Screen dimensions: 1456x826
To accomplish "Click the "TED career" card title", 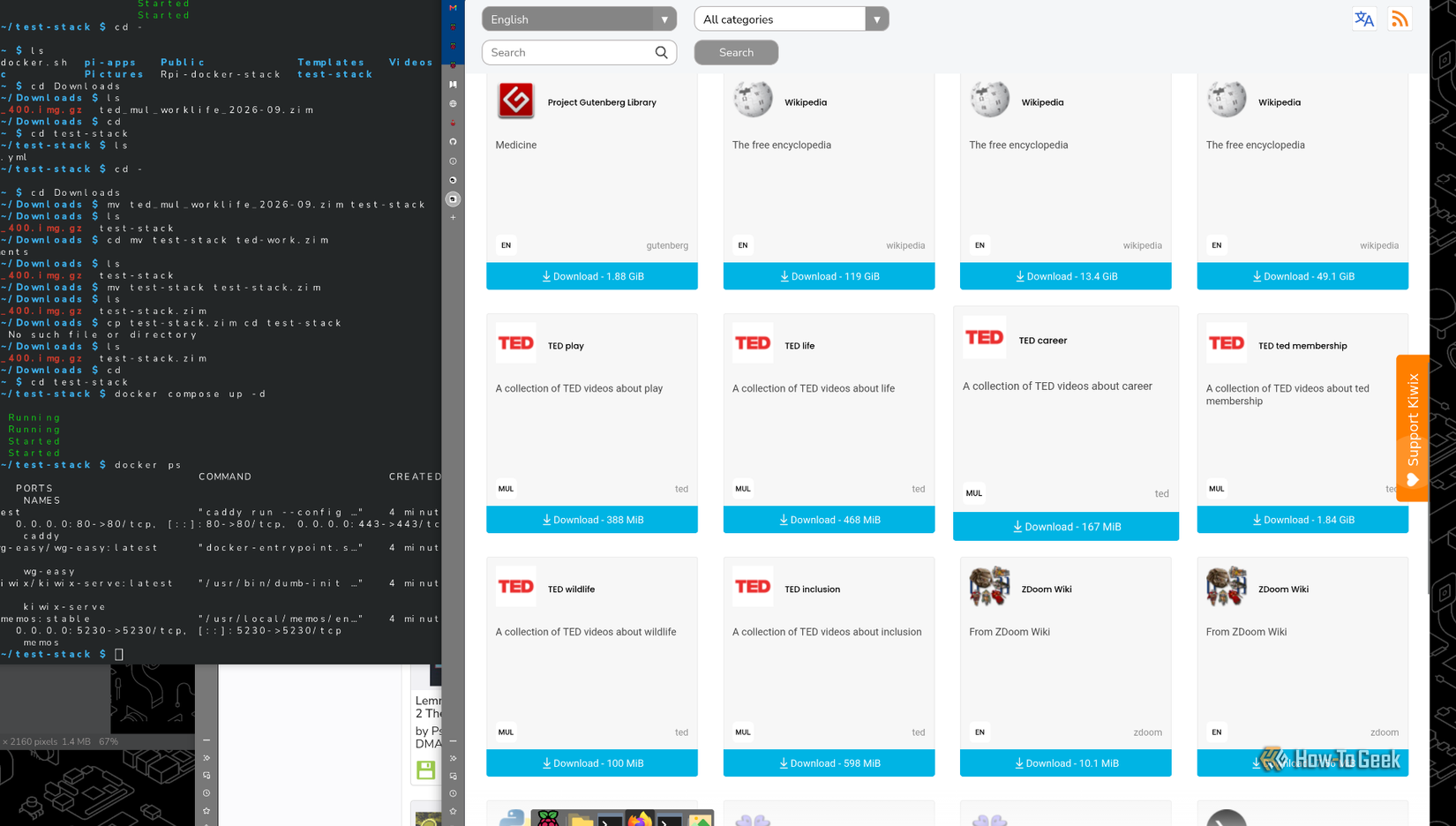I will pos(1043,341).
